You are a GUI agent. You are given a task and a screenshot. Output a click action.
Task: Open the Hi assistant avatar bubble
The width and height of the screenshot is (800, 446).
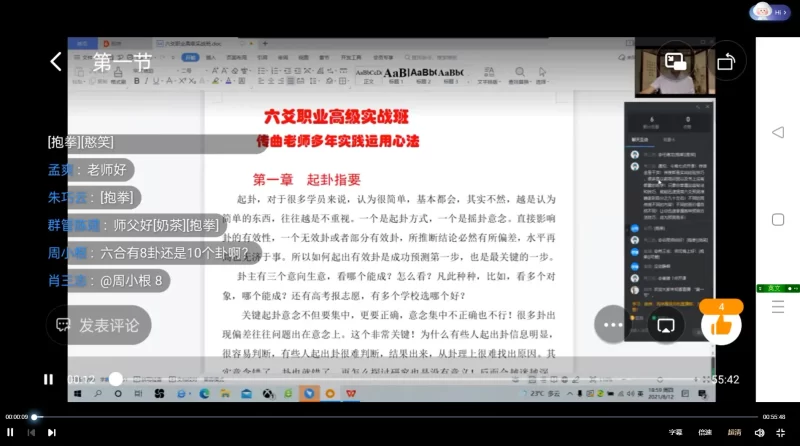pyautogui.click(x=769, y=11)
